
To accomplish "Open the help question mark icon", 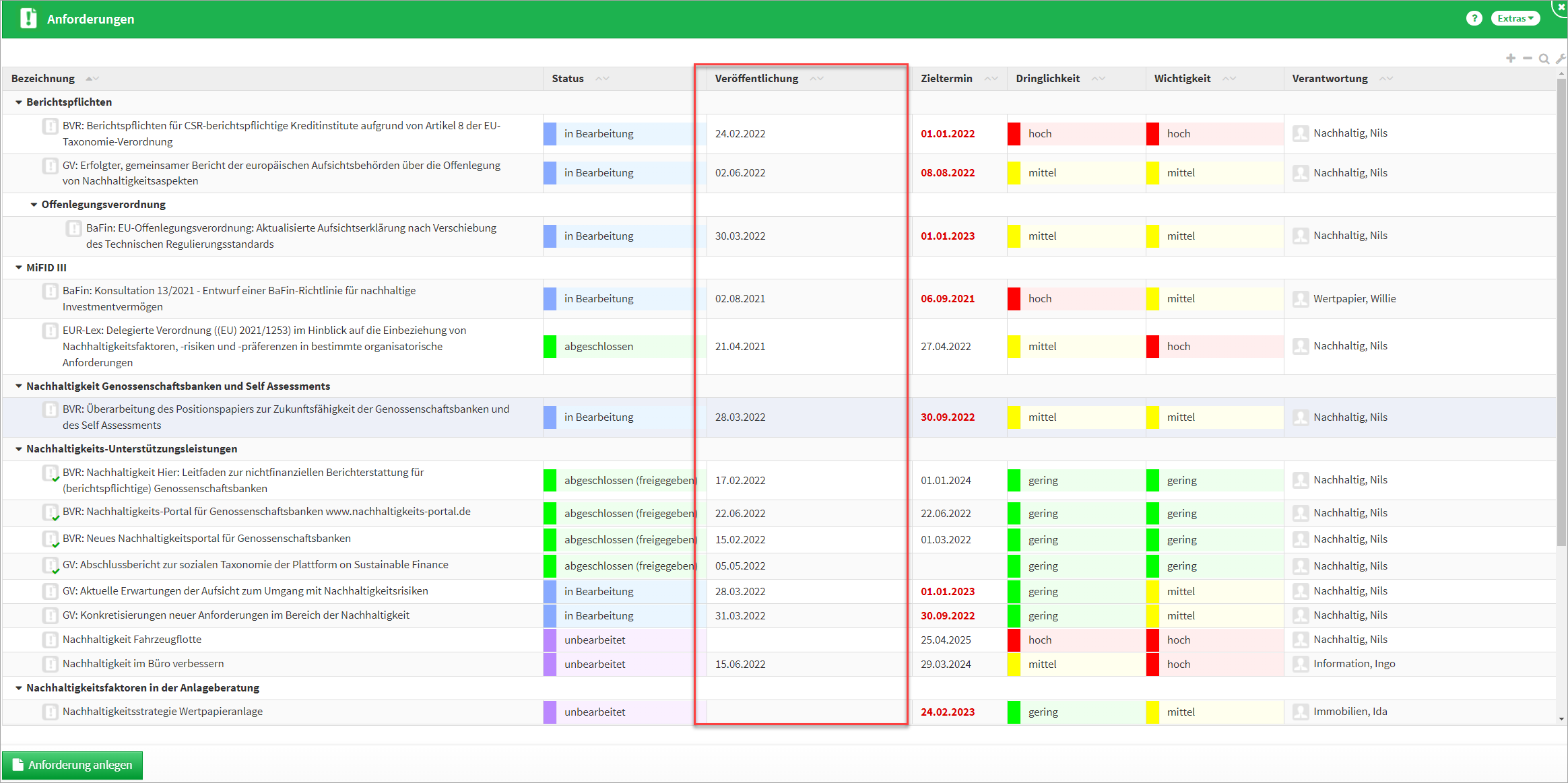I will [x=1474, y=18].
